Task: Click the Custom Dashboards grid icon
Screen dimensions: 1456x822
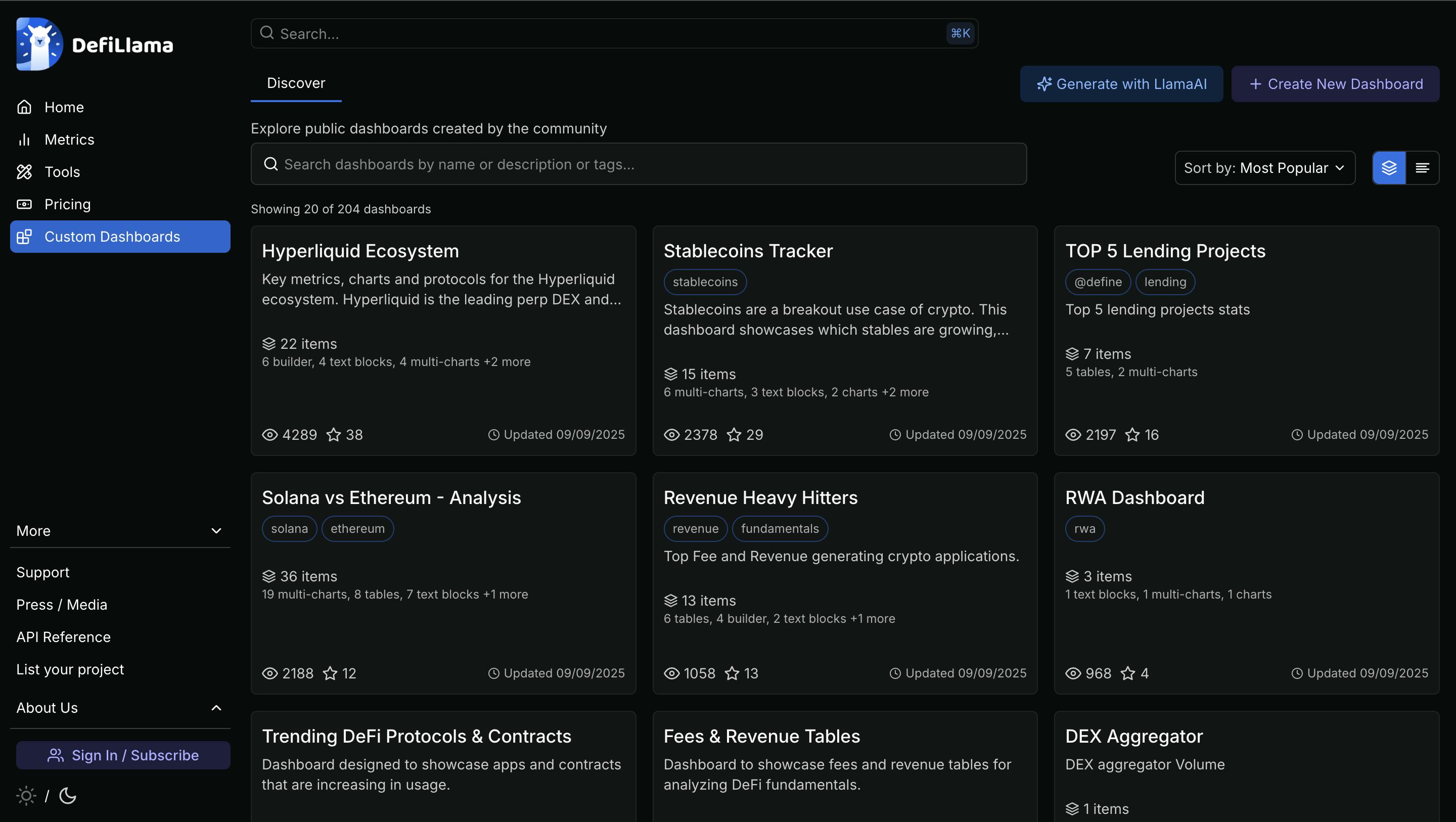Action: pyautogui.click(x=24, y=236)
